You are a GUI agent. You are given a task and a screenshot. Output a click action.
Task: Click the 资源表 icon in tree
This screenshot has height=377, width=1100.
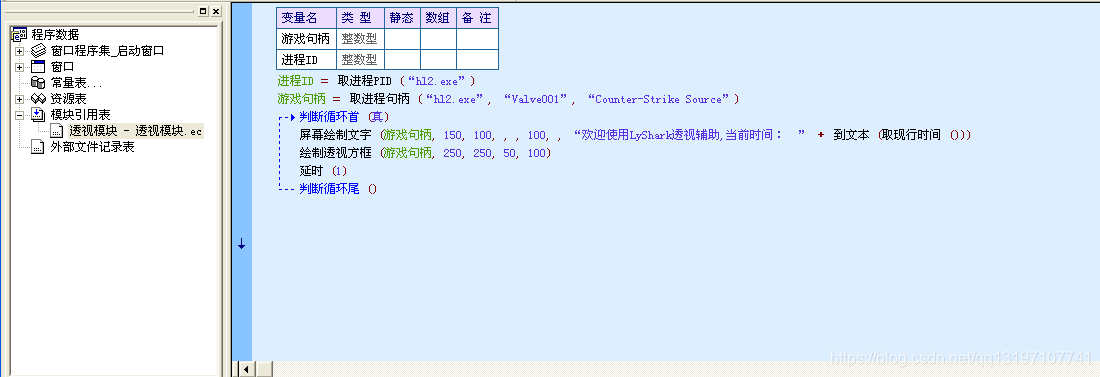(38, 99)
